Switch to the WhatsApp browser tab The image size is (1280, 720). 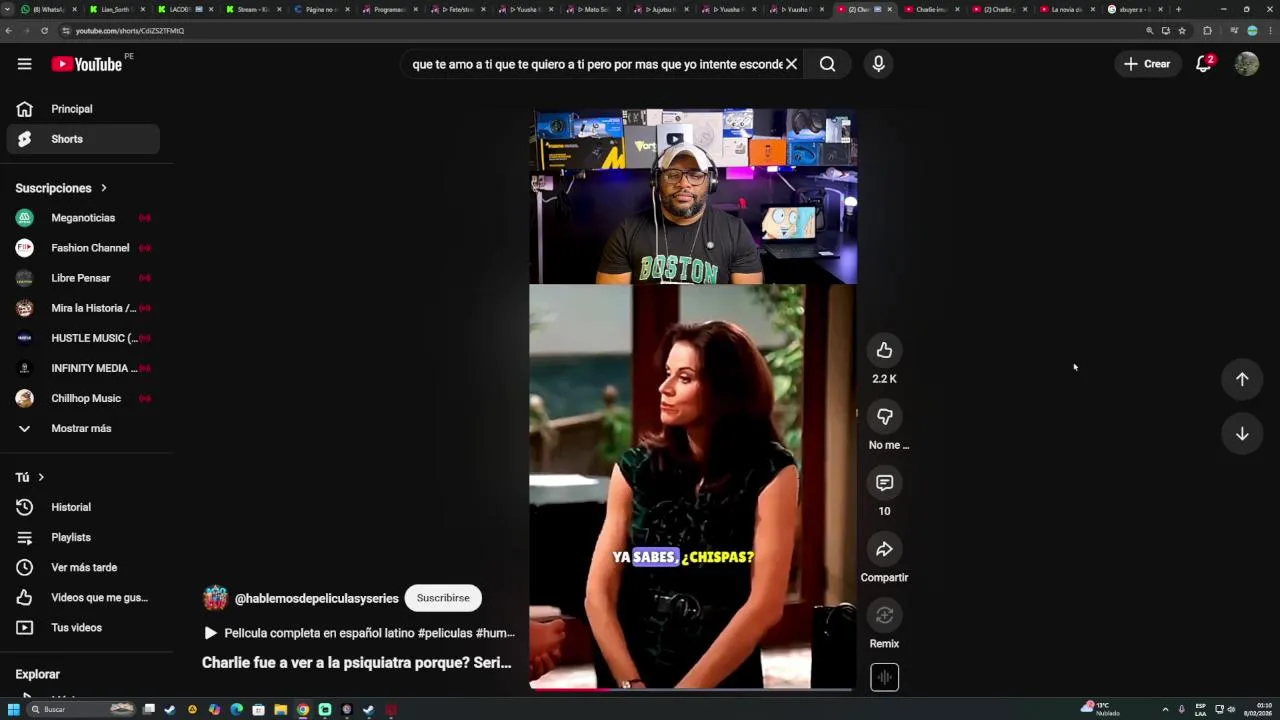pyautogui.click(x=47, y=9)
